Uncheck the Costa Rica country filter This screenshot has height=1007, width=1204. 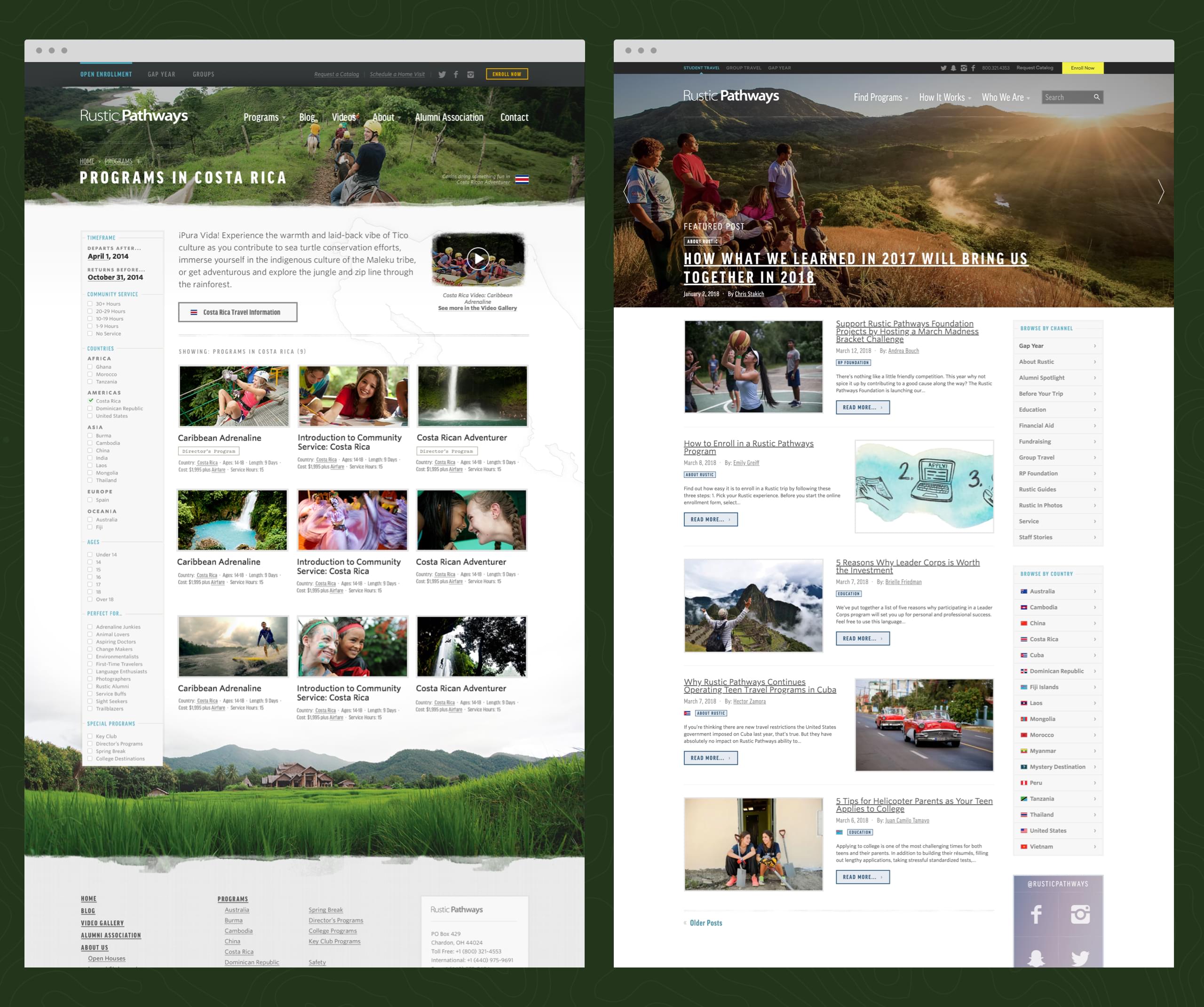click(90, 401)
